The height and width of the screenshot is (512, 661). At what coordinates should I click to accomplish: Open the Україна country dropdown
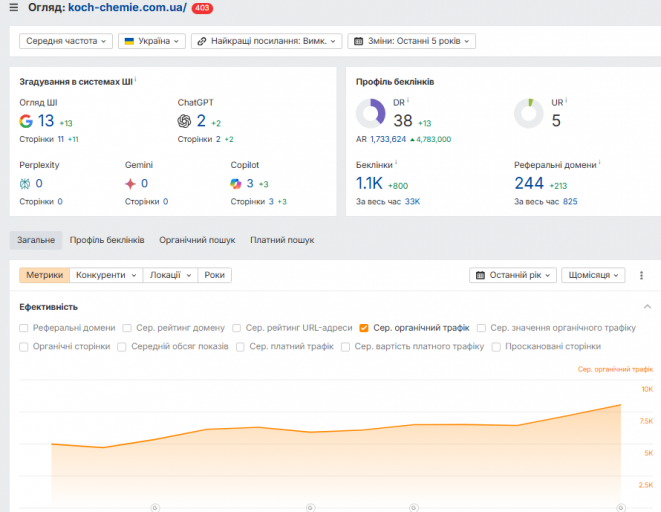click(x=152, y=41)
